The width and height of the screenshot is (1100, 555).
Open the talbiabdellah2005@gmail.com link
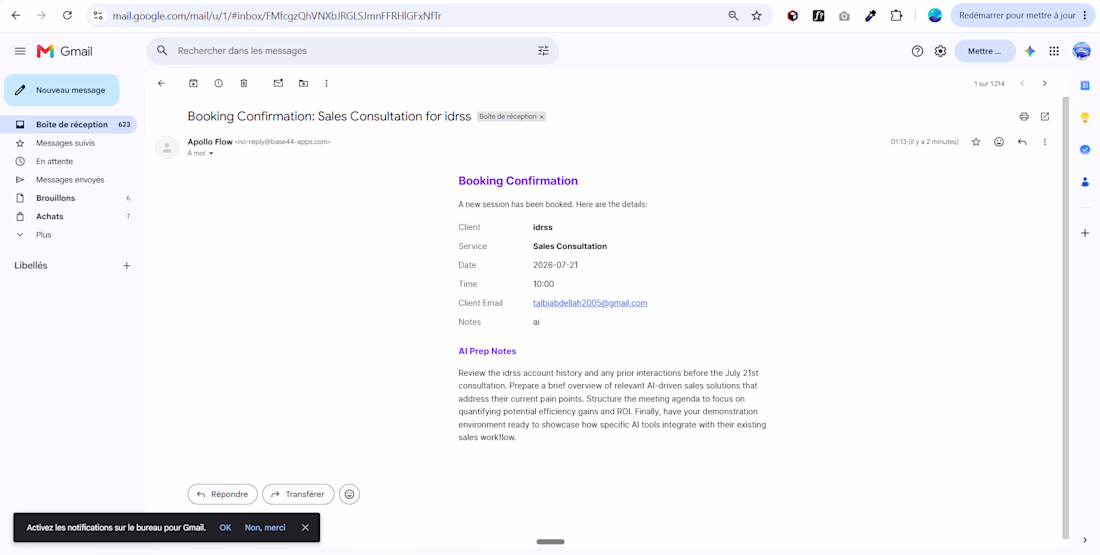(590, 303)
